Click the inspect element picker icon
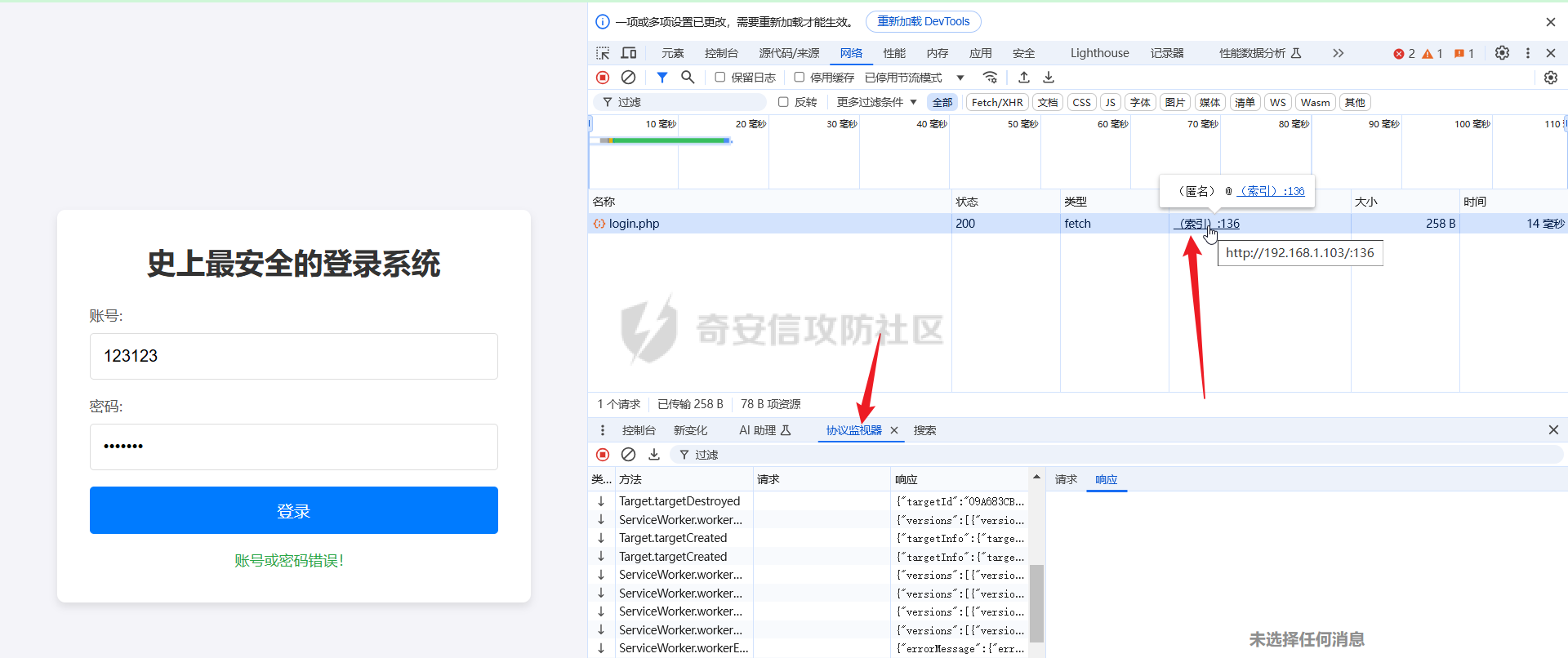This screenshot has height=658, width=1568. [603, 53]
